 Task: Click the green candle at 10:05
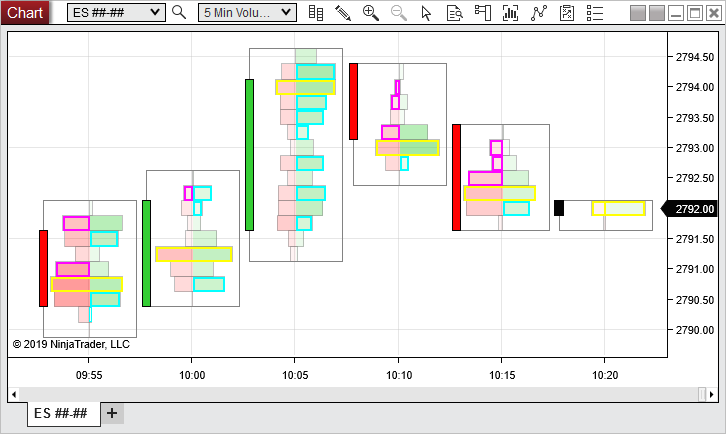point(249,155)
